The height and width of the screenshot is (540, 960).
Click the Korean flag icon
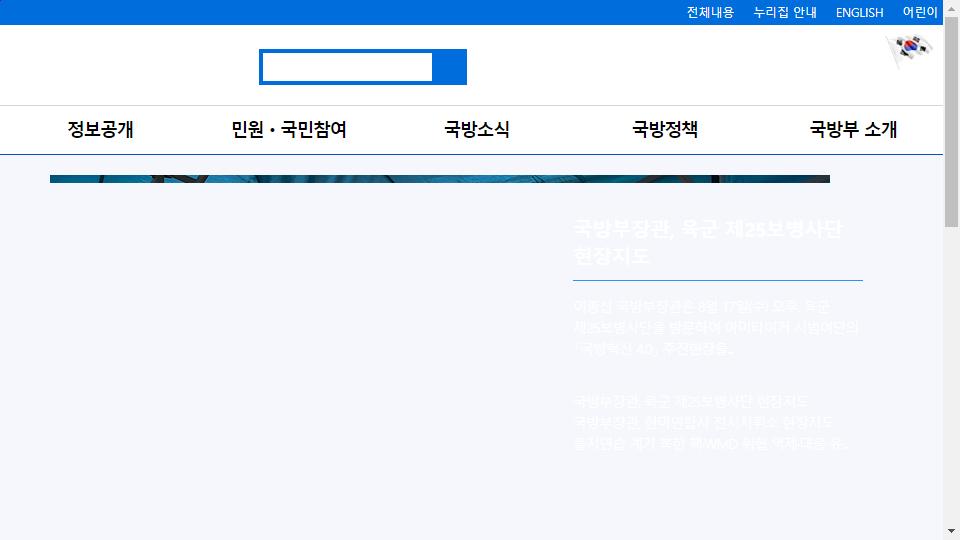pos(909,50)
